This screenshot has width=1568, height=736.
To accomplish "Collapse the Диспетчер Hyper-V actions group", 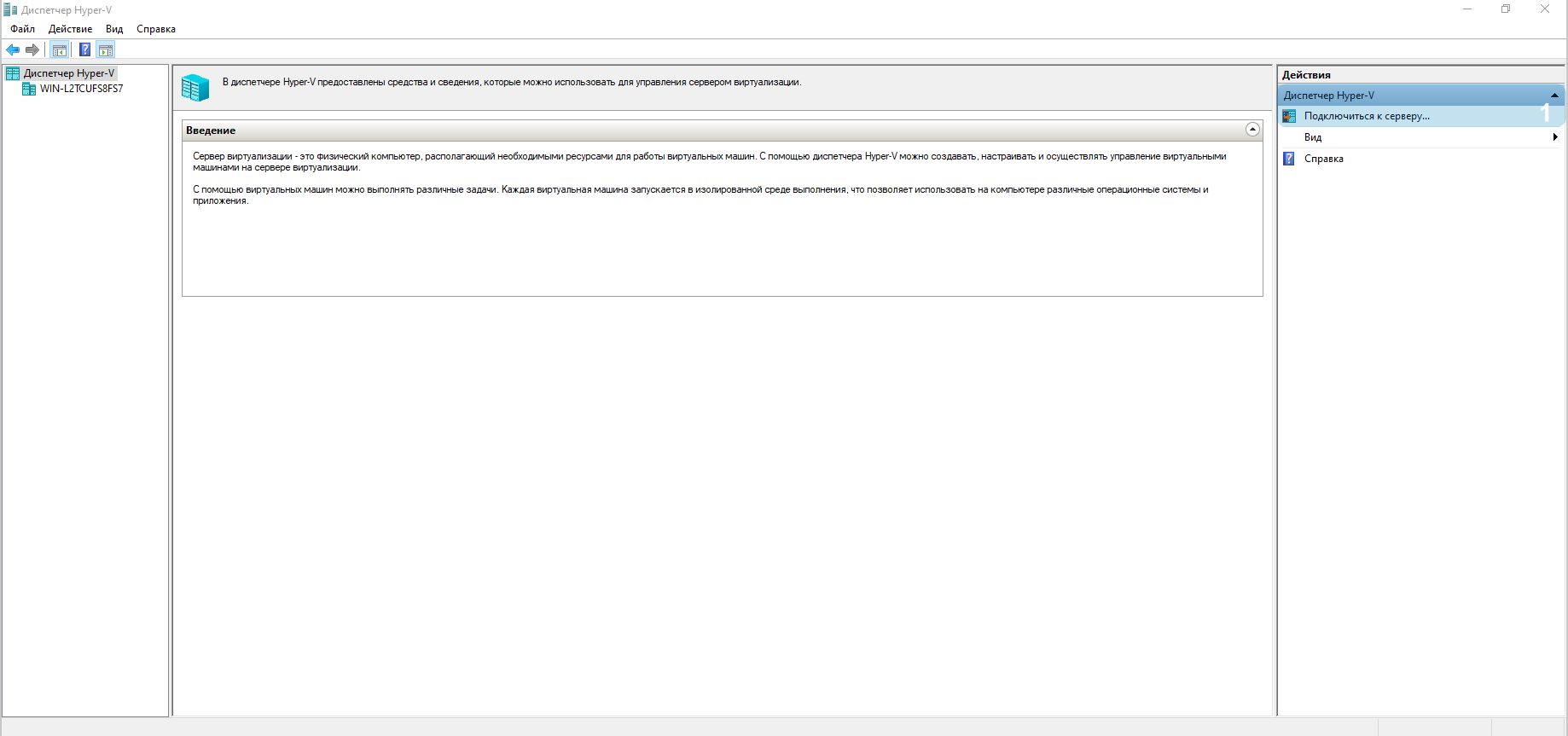I will click(1554, 96).
